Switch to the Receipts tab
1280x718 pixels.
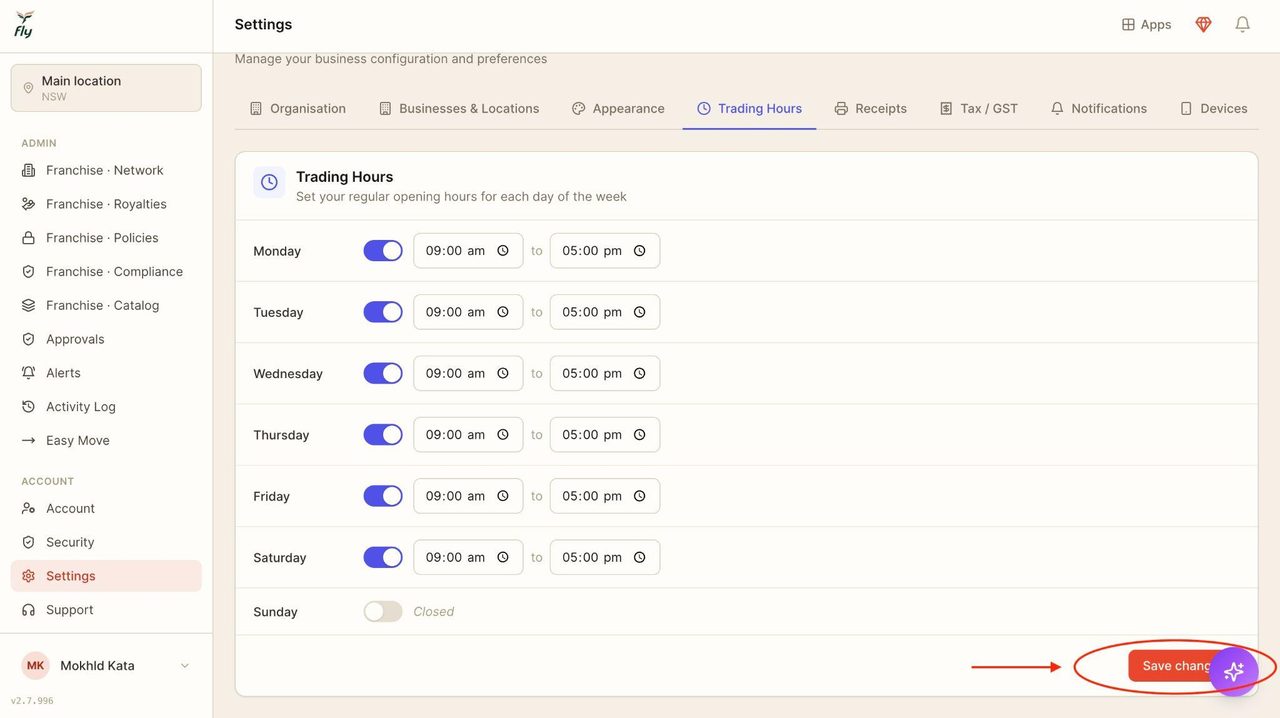coord(871,108)
